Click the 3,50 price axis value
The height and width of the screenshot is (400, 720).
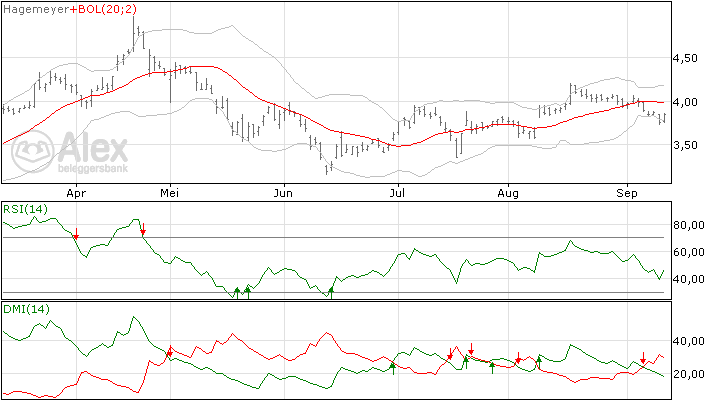tap(685, 145)
